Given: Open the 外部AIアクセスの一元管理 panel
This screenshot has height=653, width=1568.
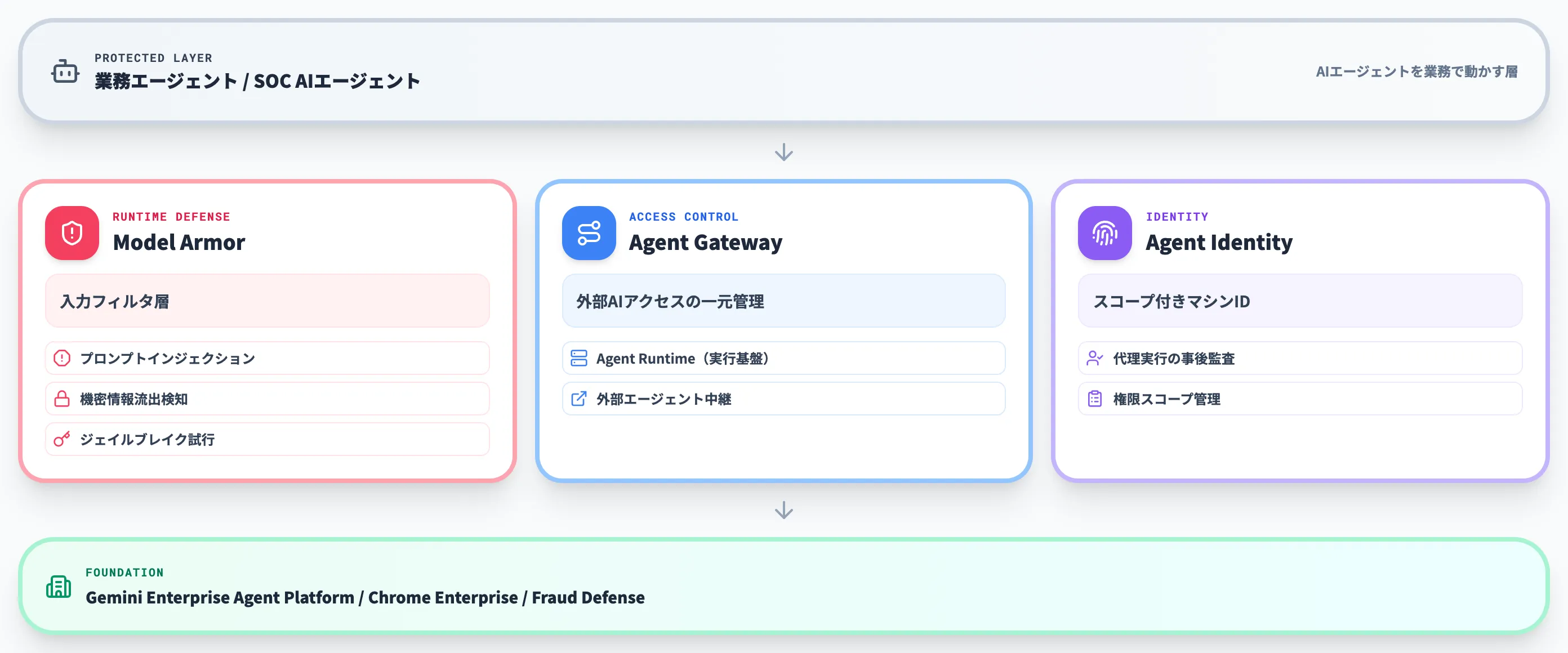Looking at the screenshot, I should (x=783, y=301).
